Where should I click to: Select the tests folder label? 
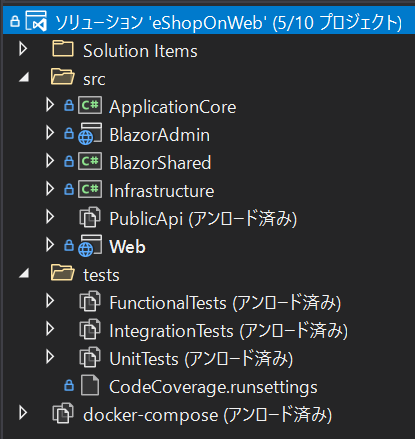pos(101,275)
